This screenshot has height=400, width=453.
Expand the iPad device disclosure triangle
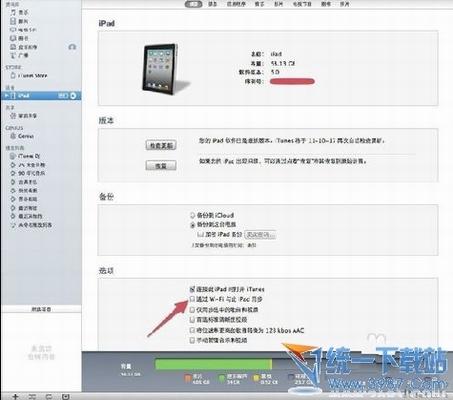[6, 96]
